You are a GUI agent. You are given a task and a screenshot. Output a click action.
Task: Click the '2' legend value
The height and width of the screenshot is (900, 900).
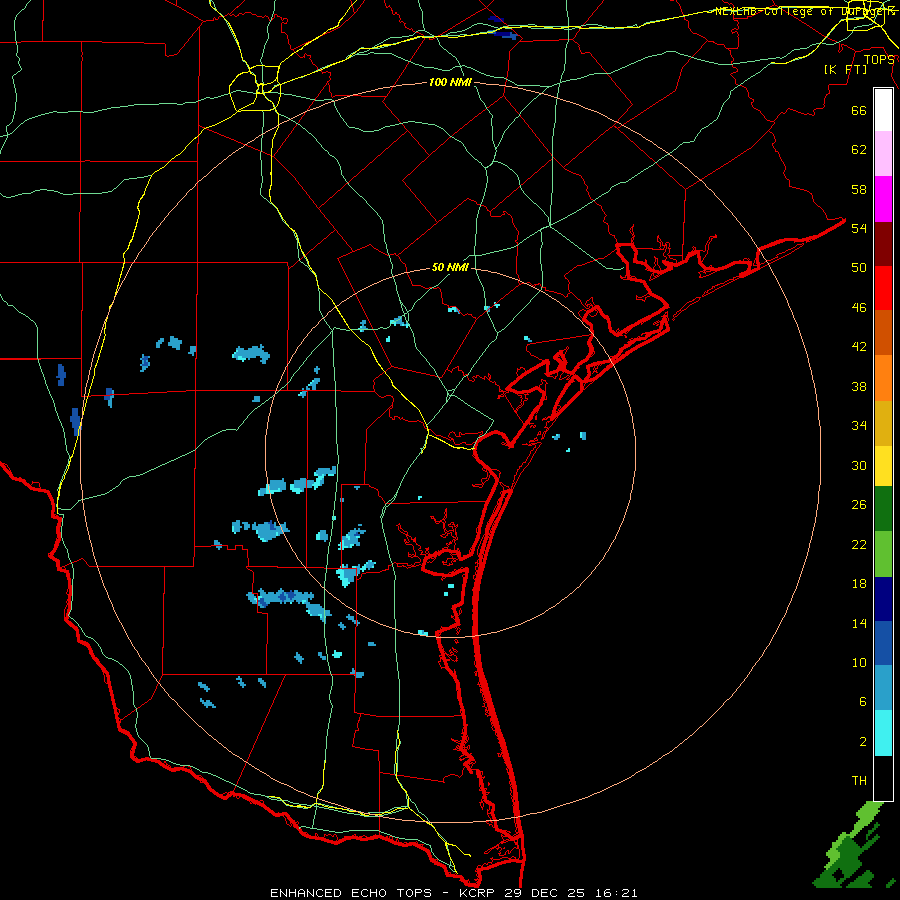[x=863, y=742]
